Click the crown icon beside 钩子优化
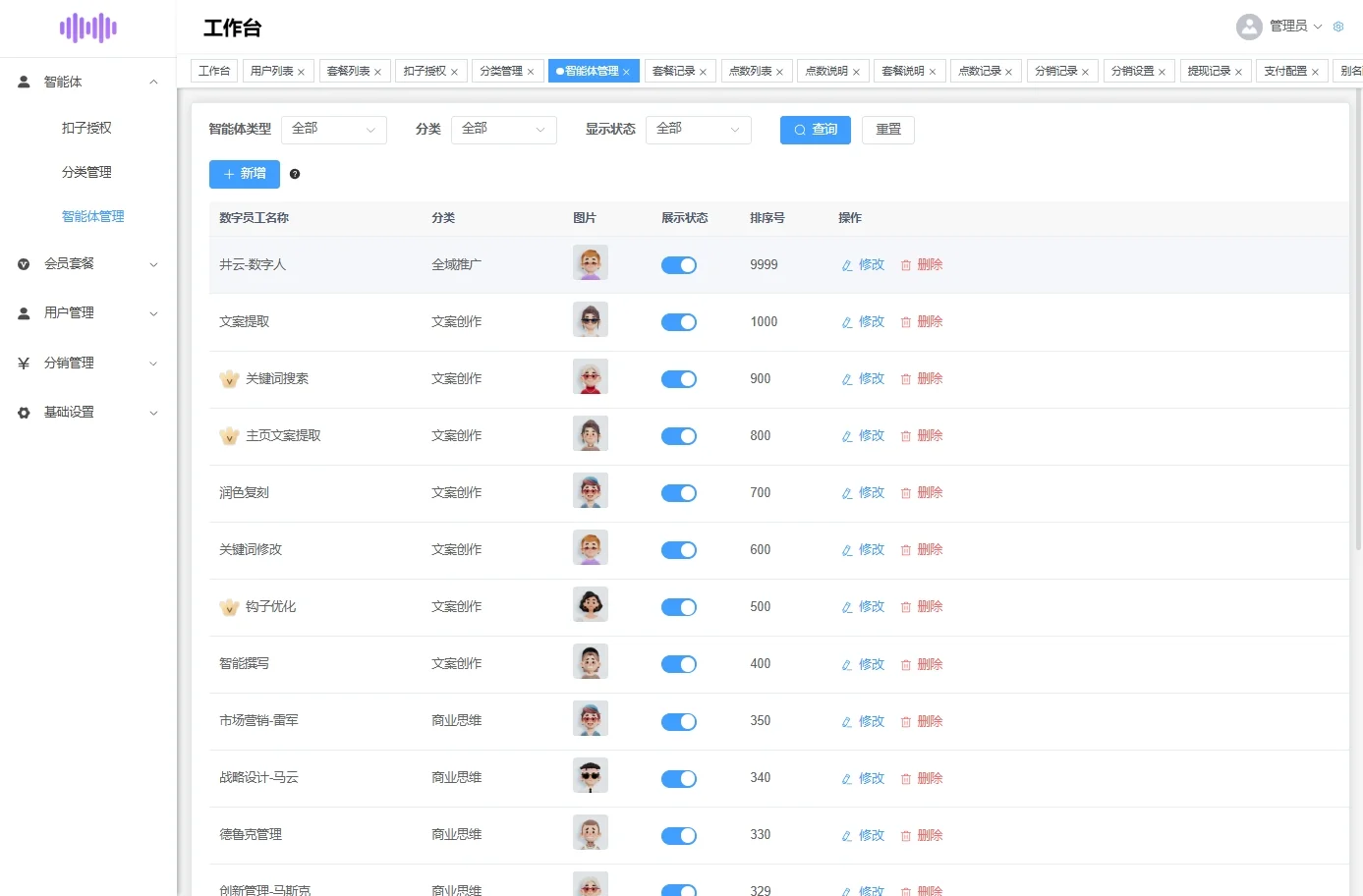Screen dimensions: 1363x896 click(x=229, y=607)
